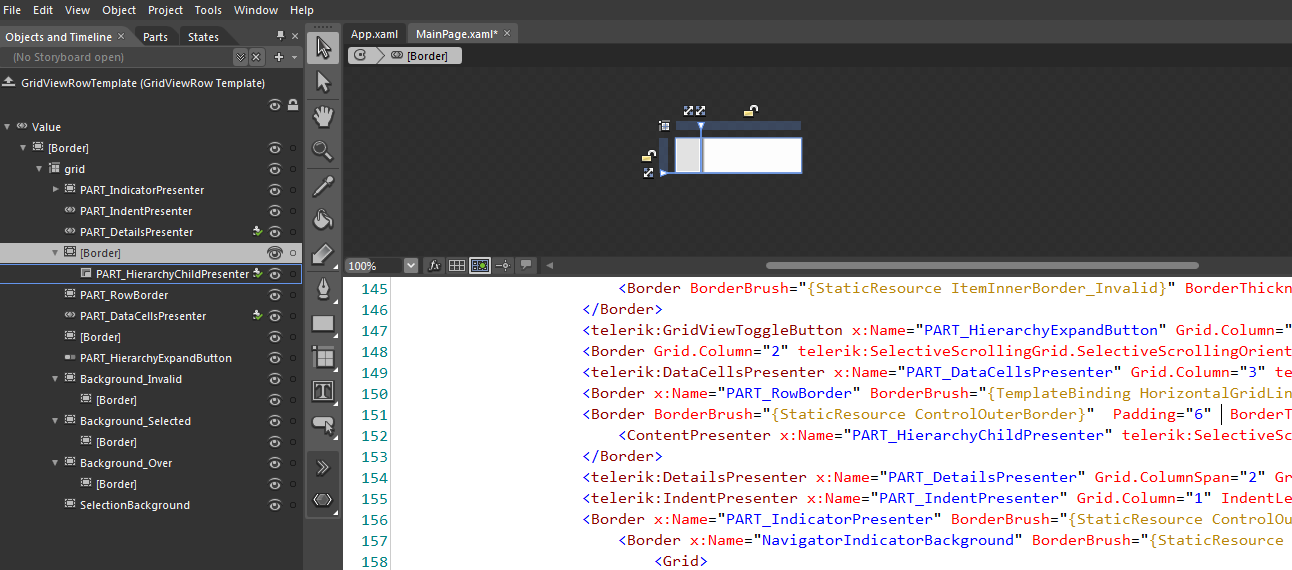
Task: Open the zoom percentage dropdown
Action: coord(410,265)
